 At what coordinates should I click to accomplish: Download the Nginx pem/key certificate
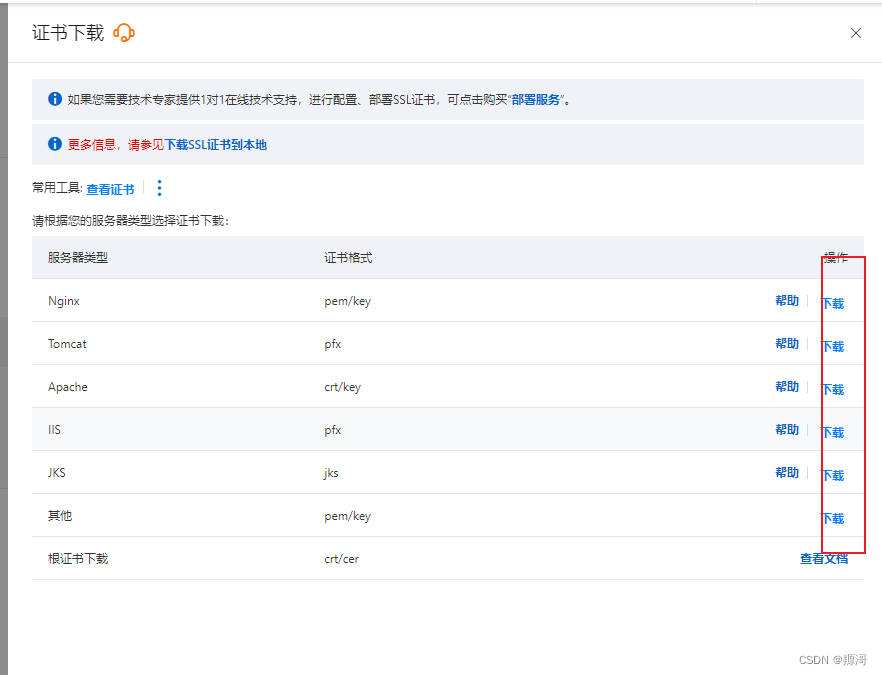834,303
